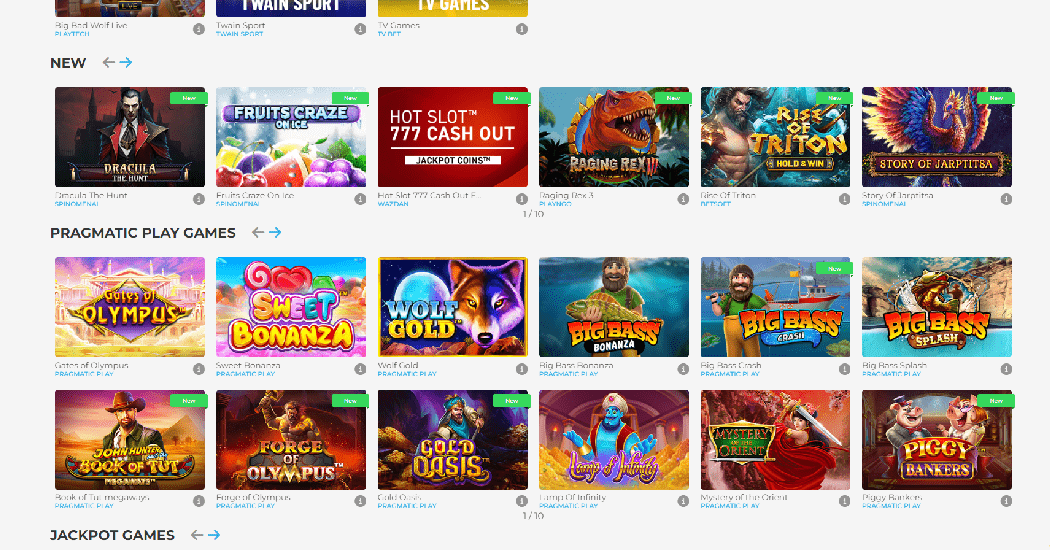Open Hot Slot 777 Cash Out game

[452, 137]
